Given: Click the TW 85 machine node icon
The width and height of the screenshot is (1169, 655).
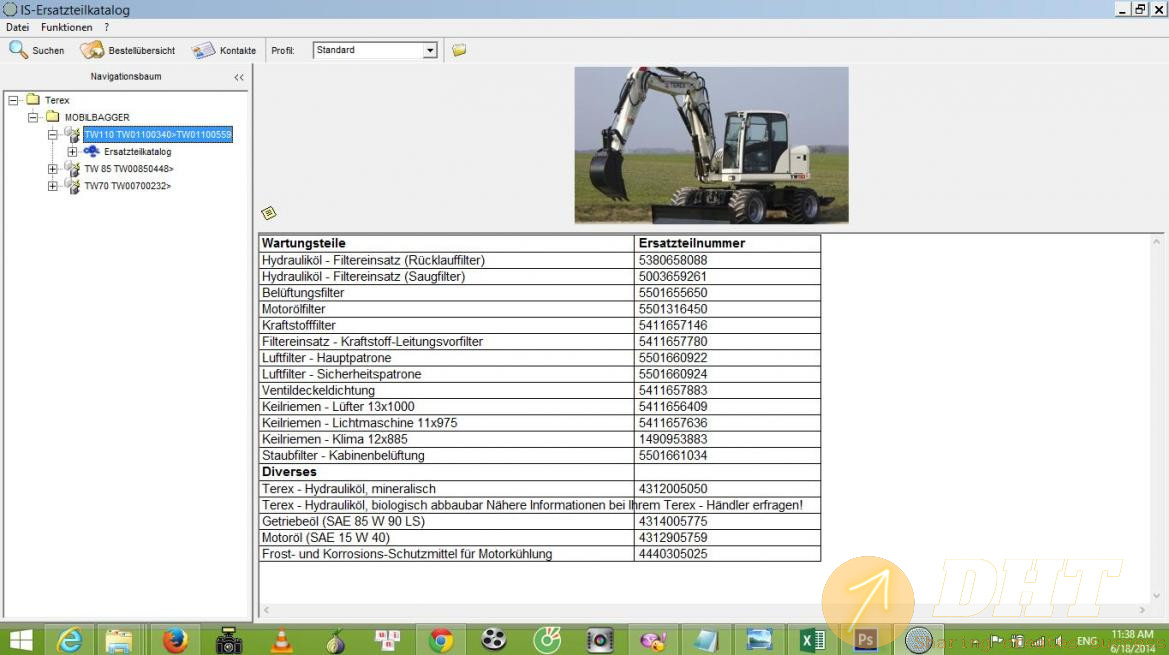Looking at the screenshot, I should click(x=72, y=168).
